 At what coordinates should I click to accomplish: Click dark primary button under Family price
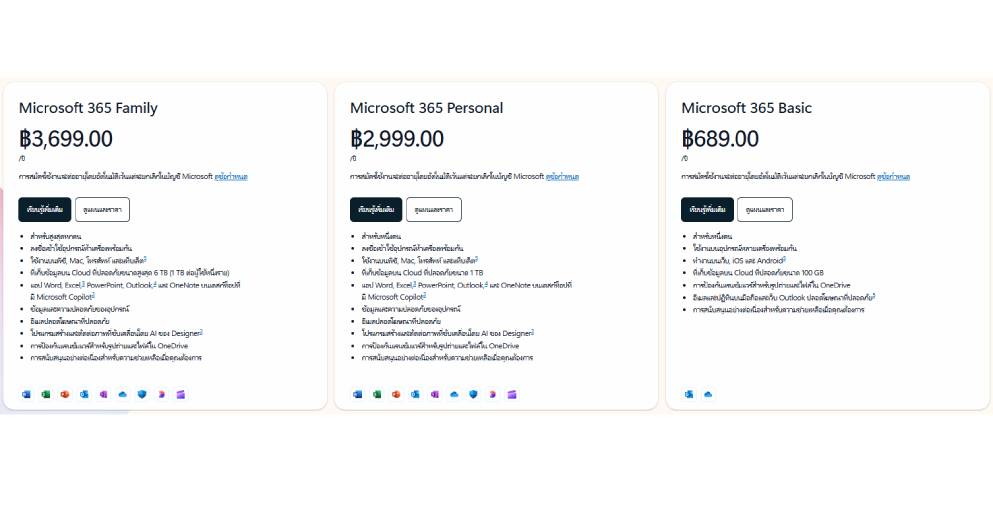point(44,210)
